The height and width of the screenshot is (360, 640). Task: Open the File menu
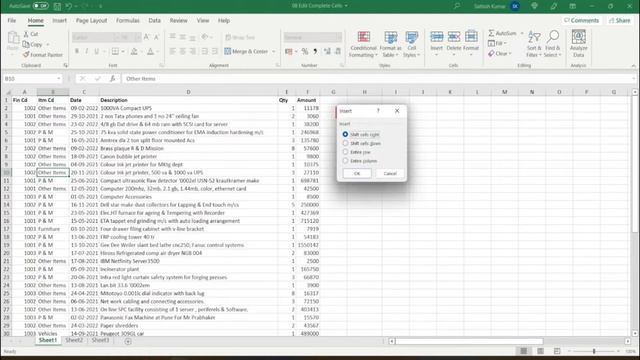tap(12, 20)
